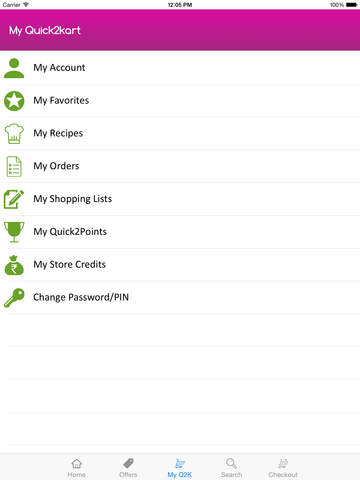The height and width of the screenshot is (480, 360).
Task: View My Orders entry
Action: pos(180,166)
